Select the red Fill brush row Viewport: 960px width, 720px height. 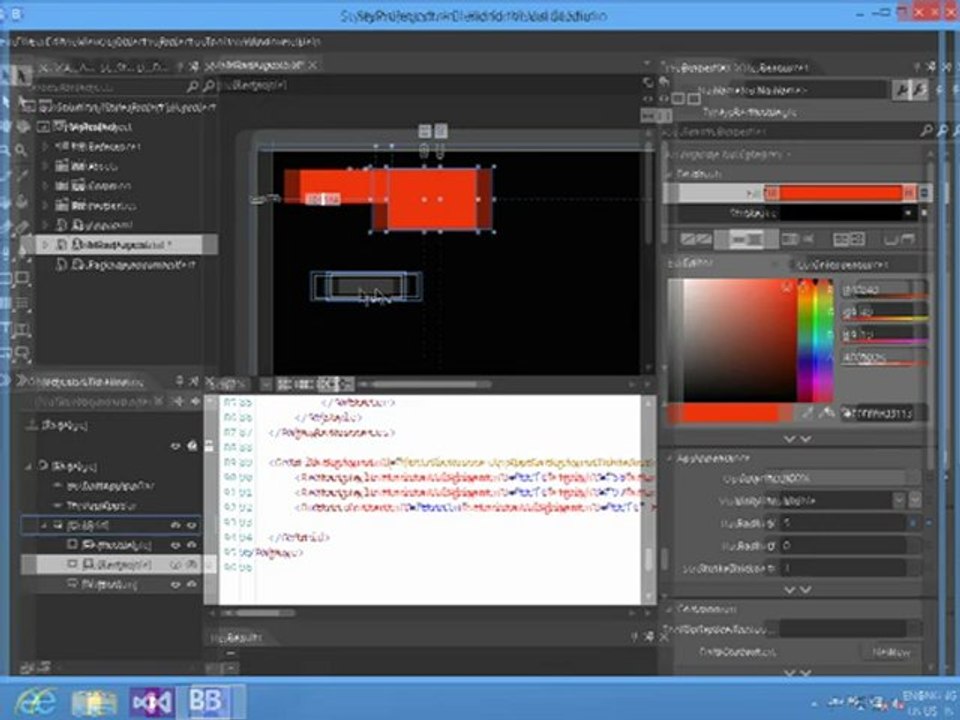coord(796,193)
